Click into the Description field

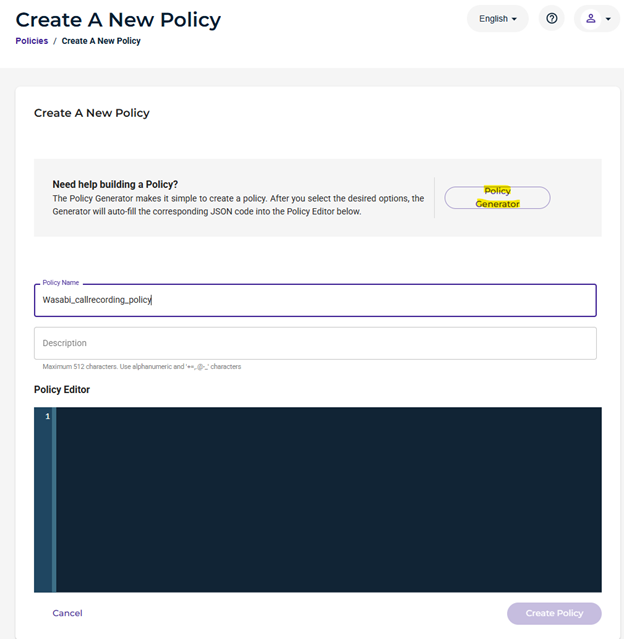tap(315, 343)
